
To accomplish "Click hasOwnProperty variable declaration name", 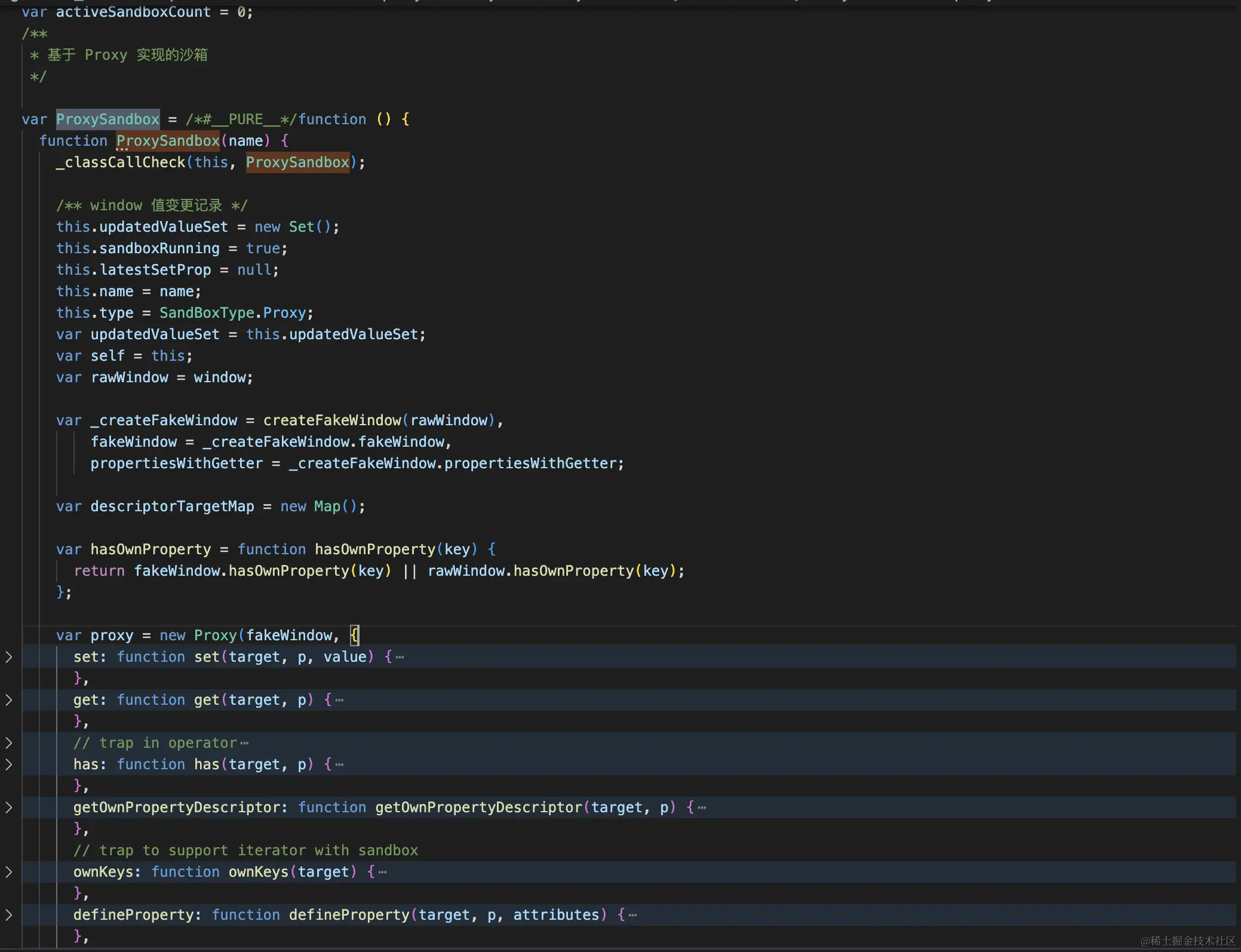I will tap(151, 549).
